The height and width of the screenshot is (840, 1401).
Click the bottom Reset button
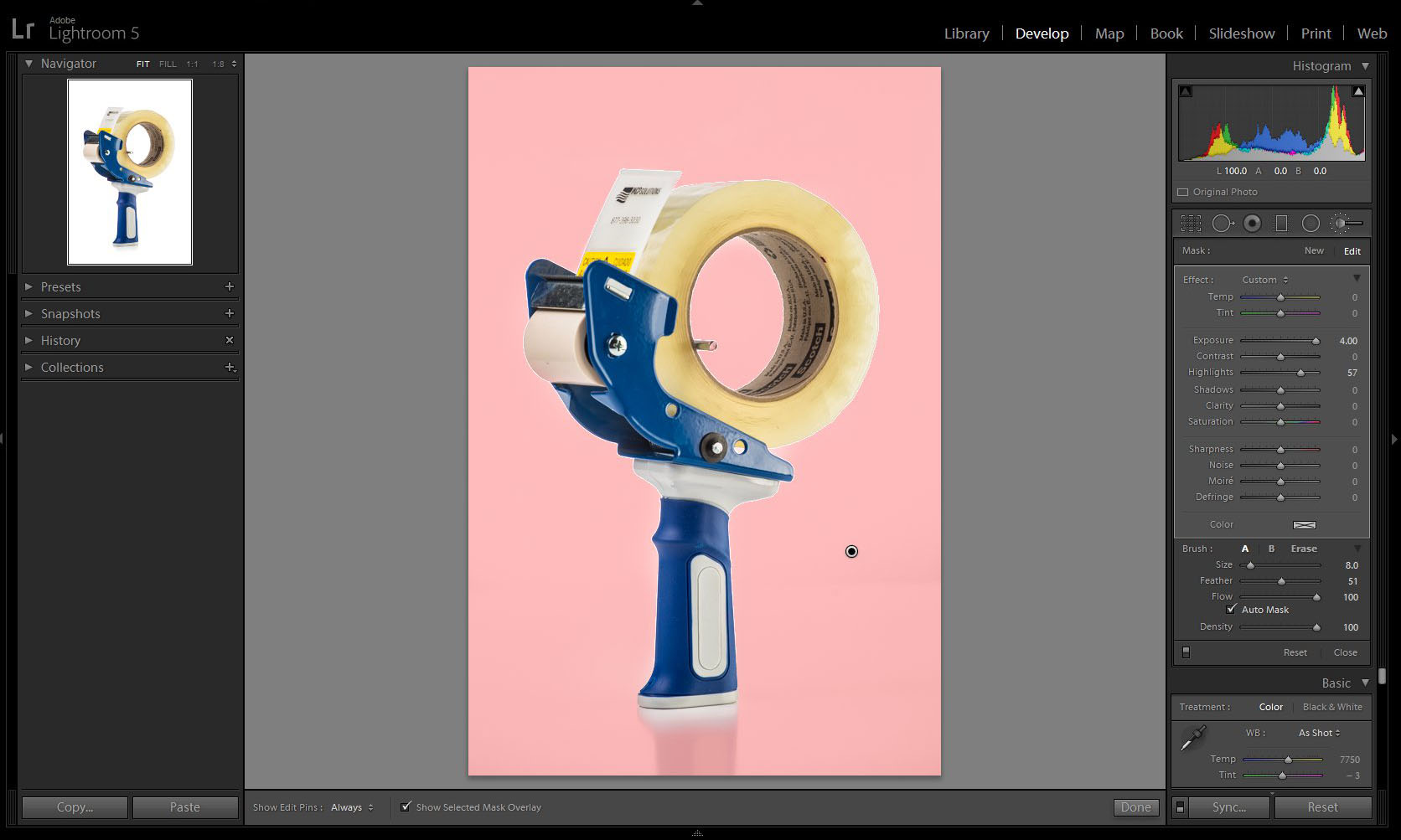1322,807
